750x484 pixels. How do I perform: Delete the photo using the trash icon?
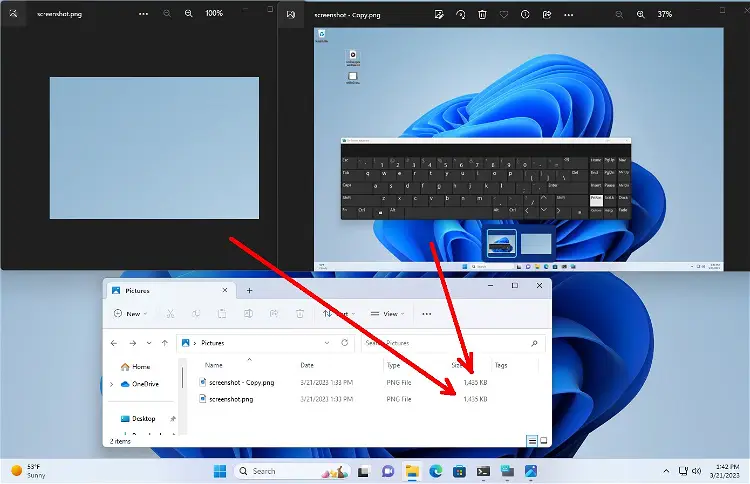coord(482,15)
